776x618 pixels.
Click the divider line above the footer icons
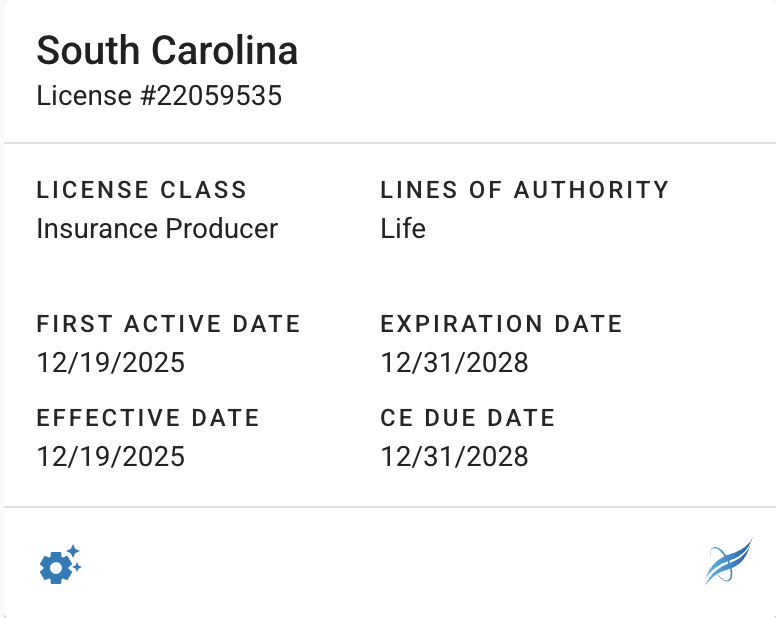(x=388, y=507)
